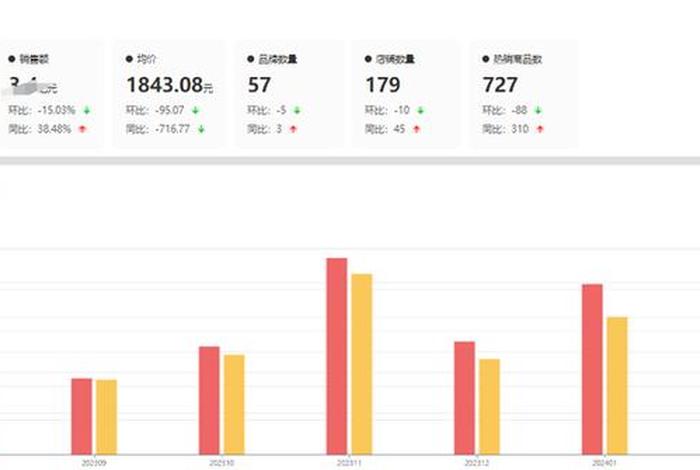This screenshot has height=470, width=700.
Task: Click the store count value 179
Action: tap(383, 85)
